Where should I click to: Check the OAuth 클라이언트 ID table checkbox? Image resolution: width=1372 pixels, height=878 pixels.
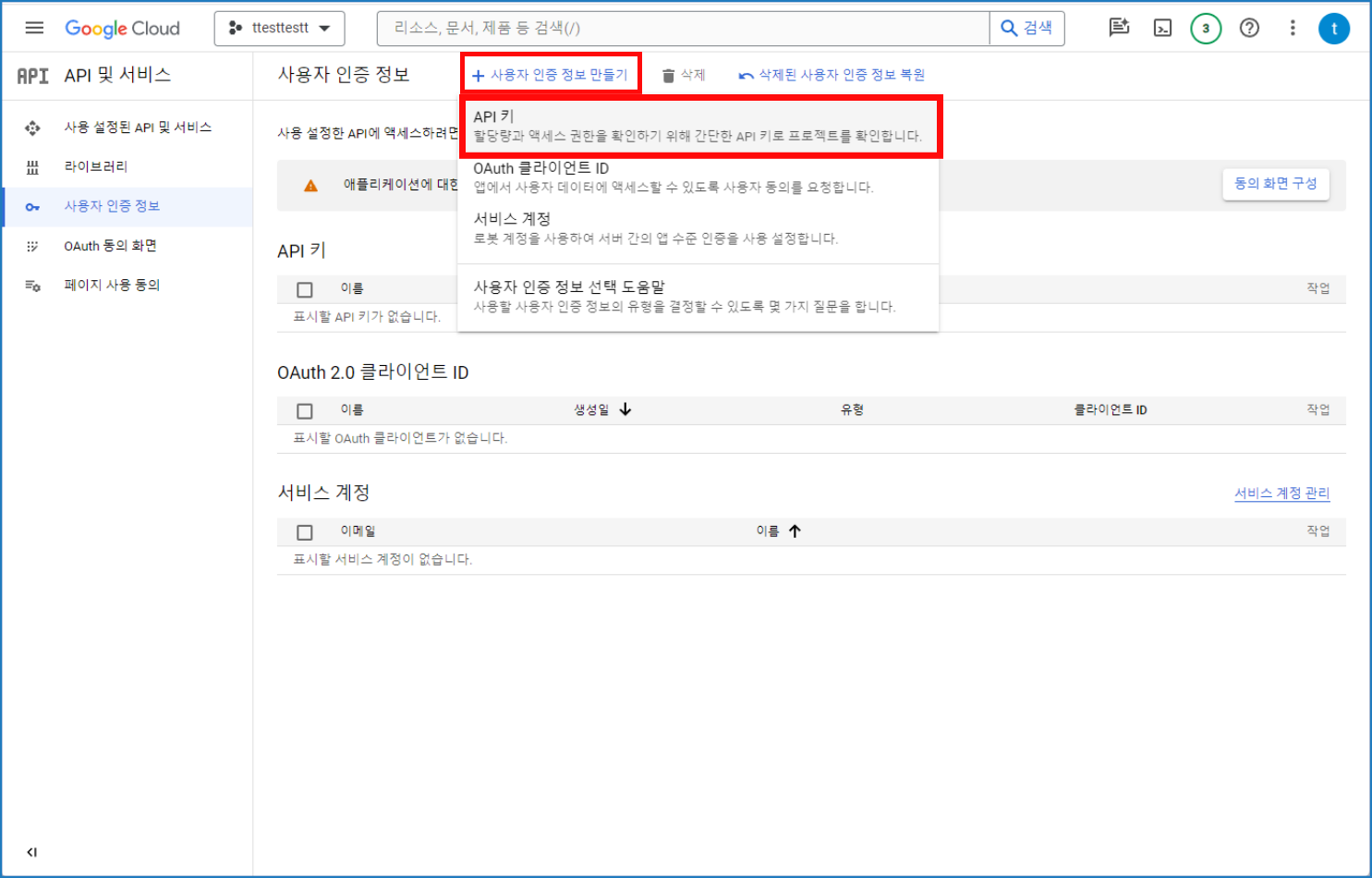[304, 409]
